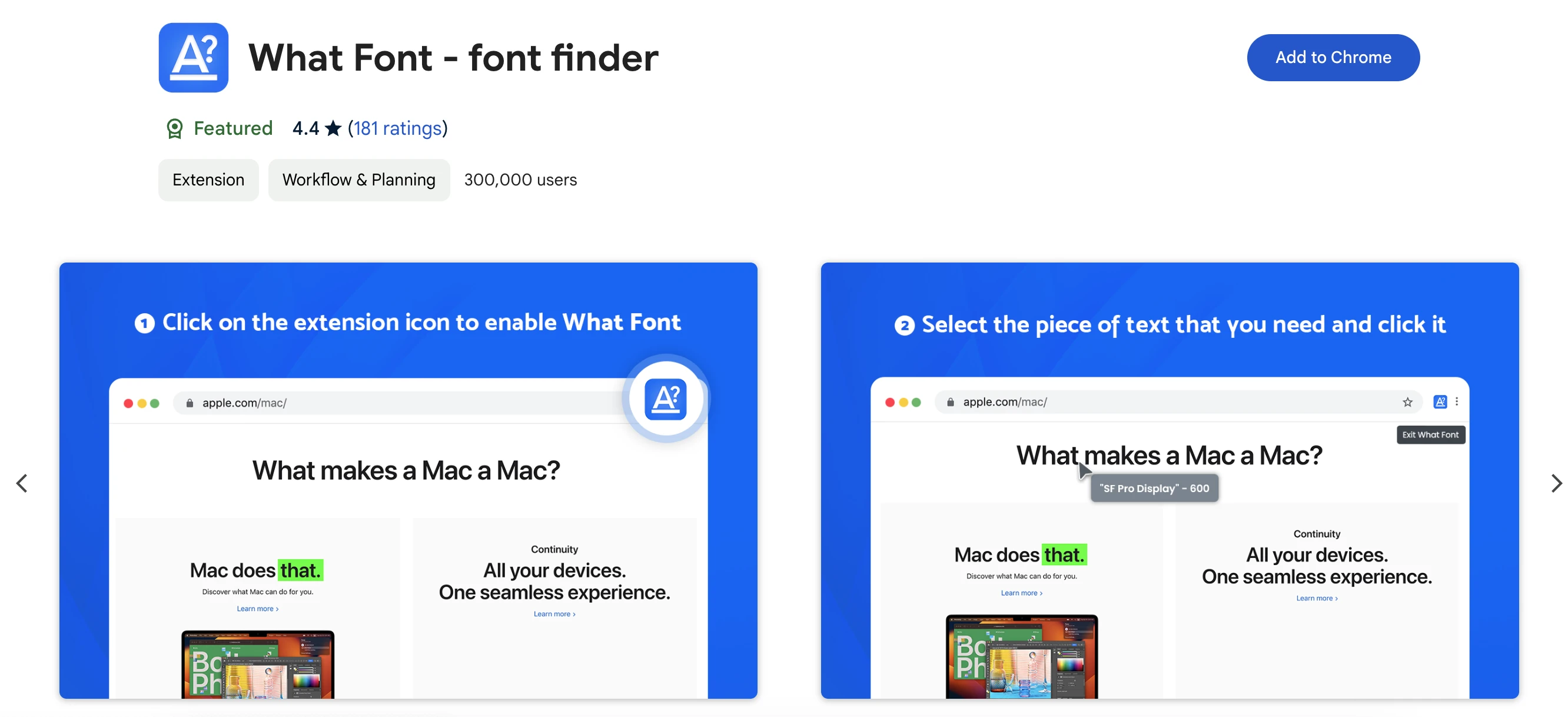Click the three-dot menu in second screenshot
1568x717 pixels.
1457,401
